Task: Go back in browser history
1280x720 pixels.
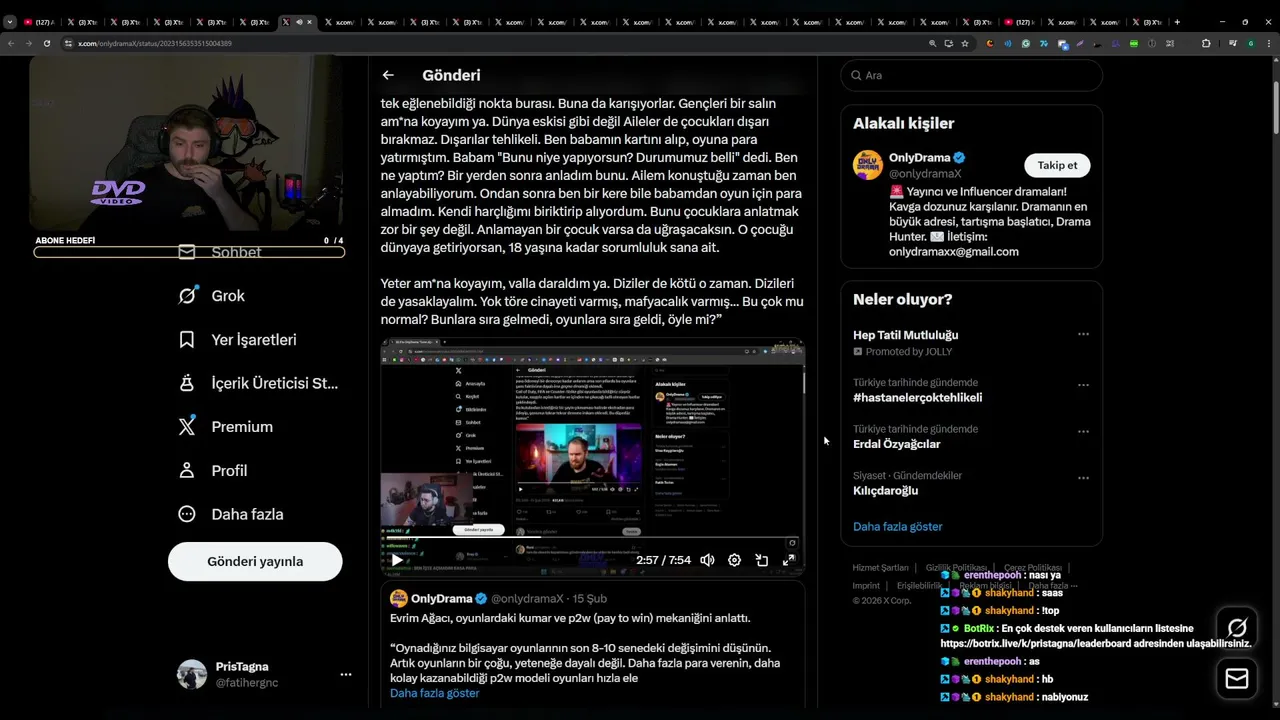Action: pyautogui.click(x=11, y=43)
